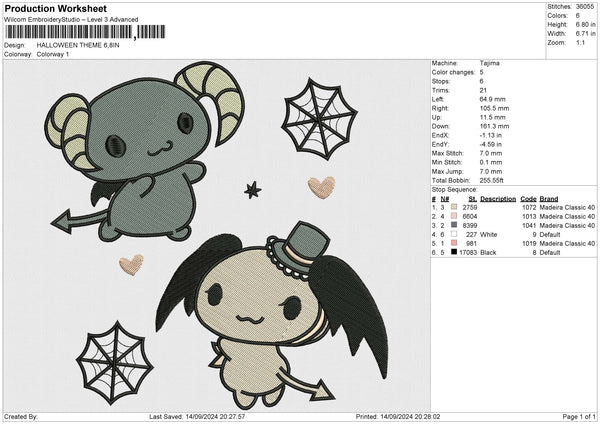The image size is (600, 424).
Task: Click the "Printed: 14/09/2024 20:28:02" footer text
Action: tap(398, 416)
